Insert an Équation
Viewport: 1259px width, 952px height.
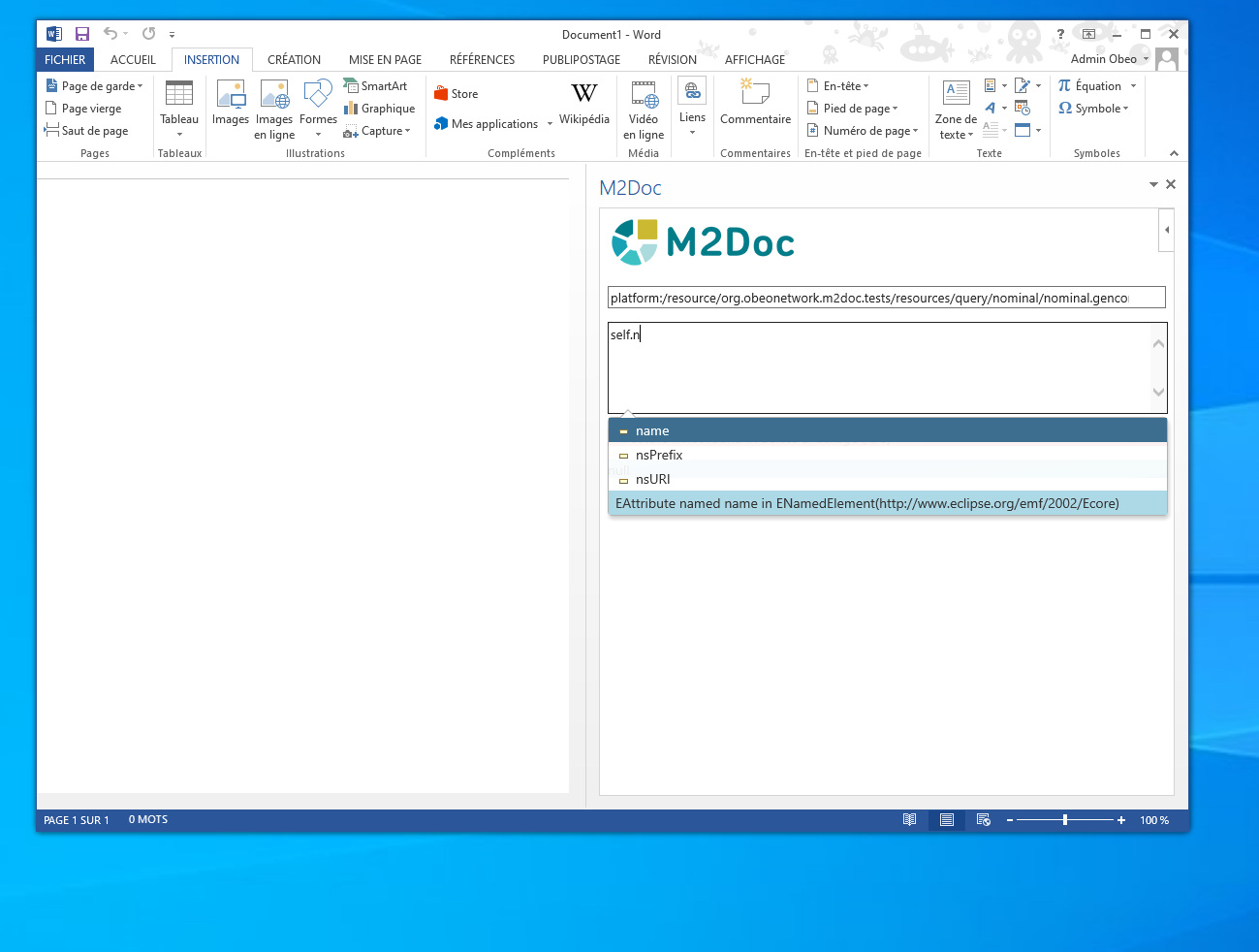(1090, 86)
